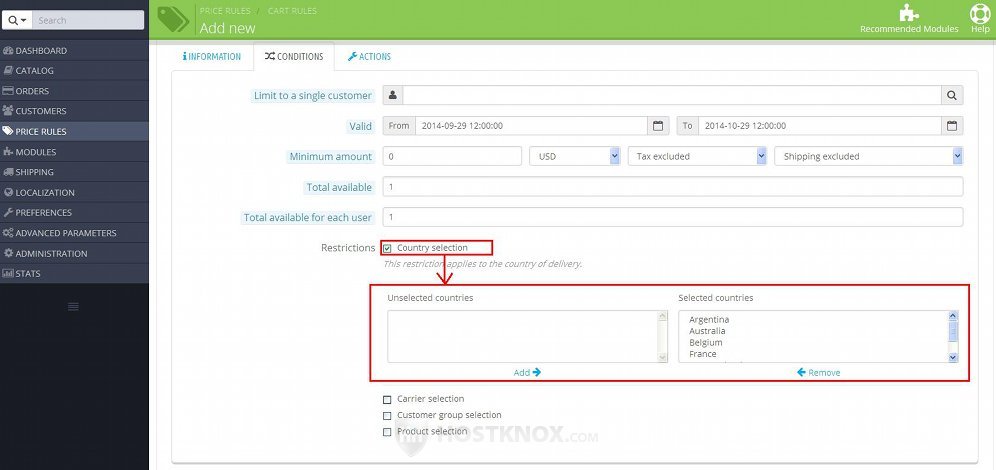Click the price tag header icon

tap(173, 20)
